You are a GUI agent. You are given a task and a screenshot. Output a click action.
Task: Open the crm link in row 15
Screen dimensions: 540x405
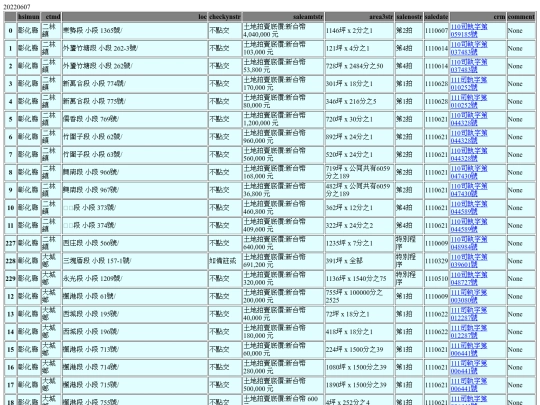pyautogui.click(x=469, y=350)
